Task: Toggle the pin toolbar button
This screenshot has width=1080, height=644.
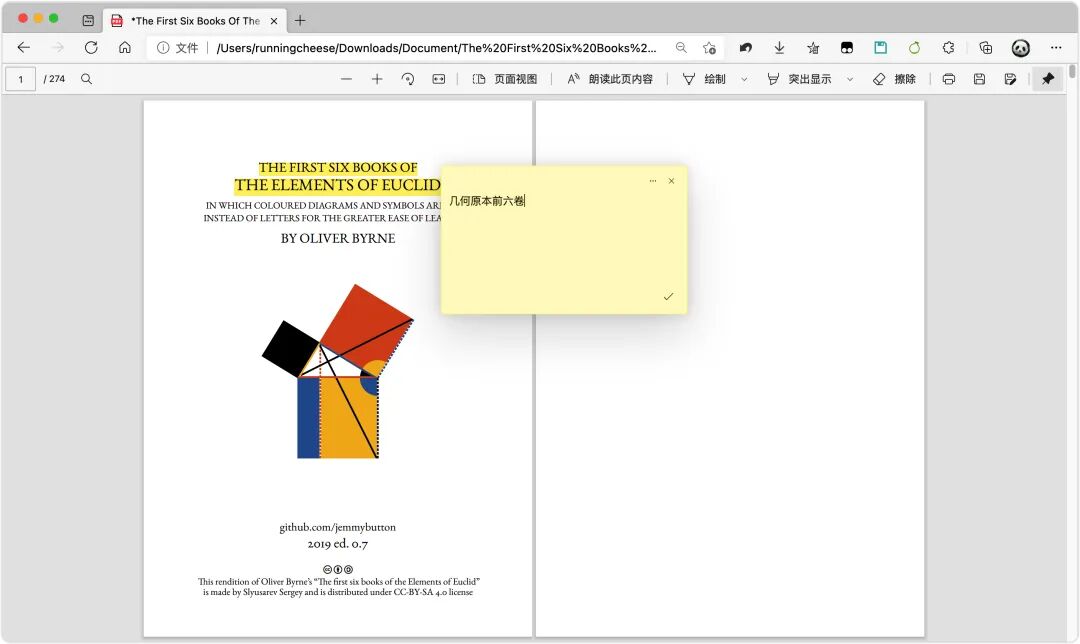Action: [x=1048, y=79]
